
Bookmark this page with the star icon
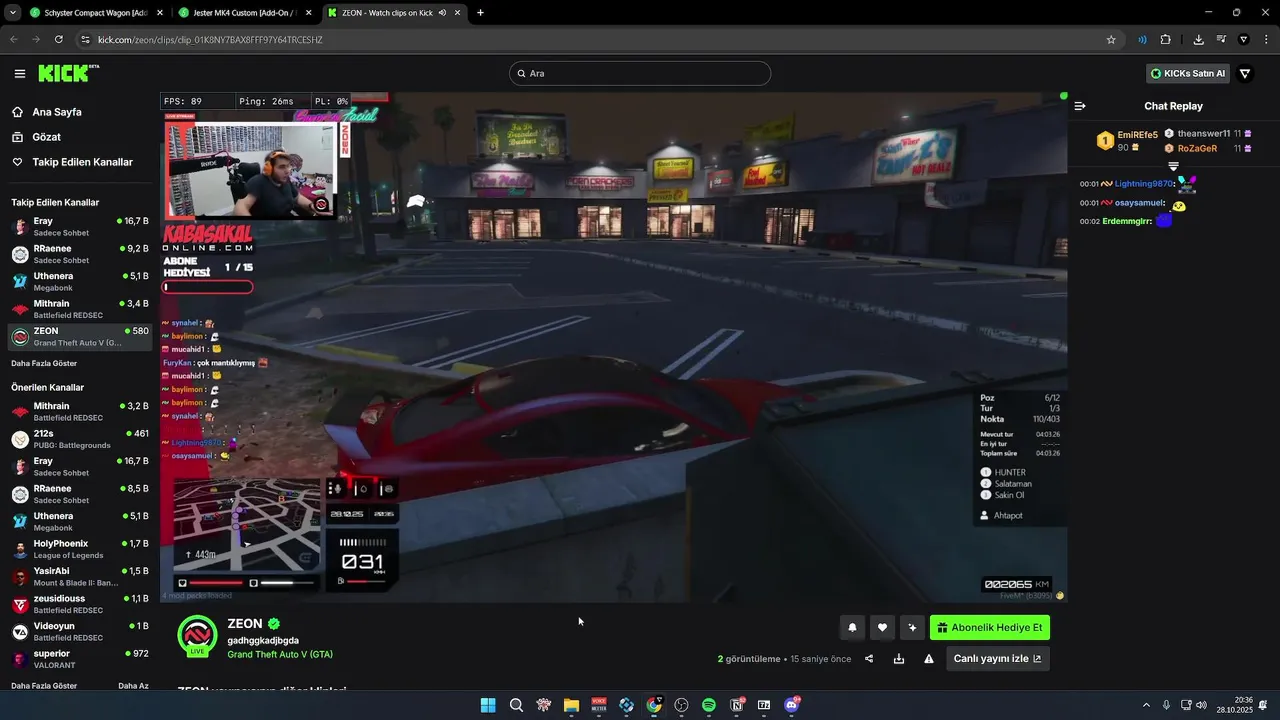1111,40
